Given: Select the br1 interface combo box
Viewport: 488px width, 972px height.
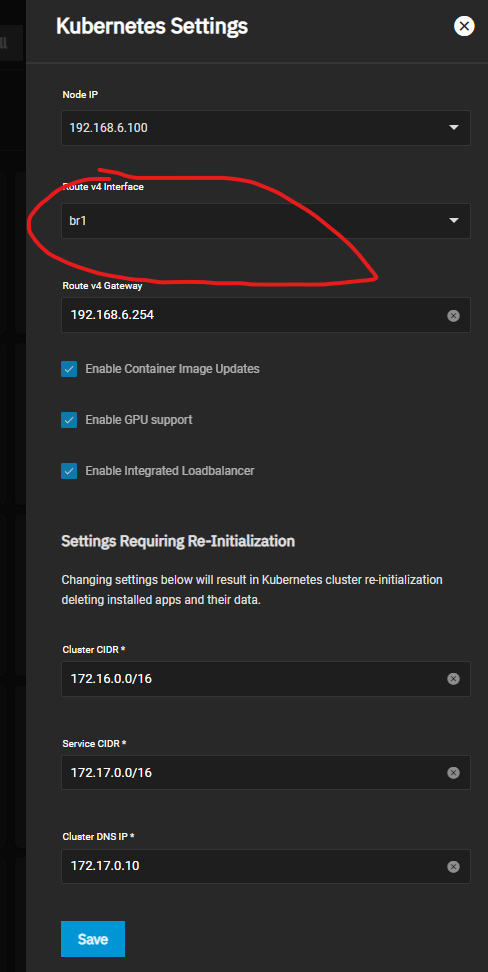Looking at the screenshot, I should tap(265, 221).
